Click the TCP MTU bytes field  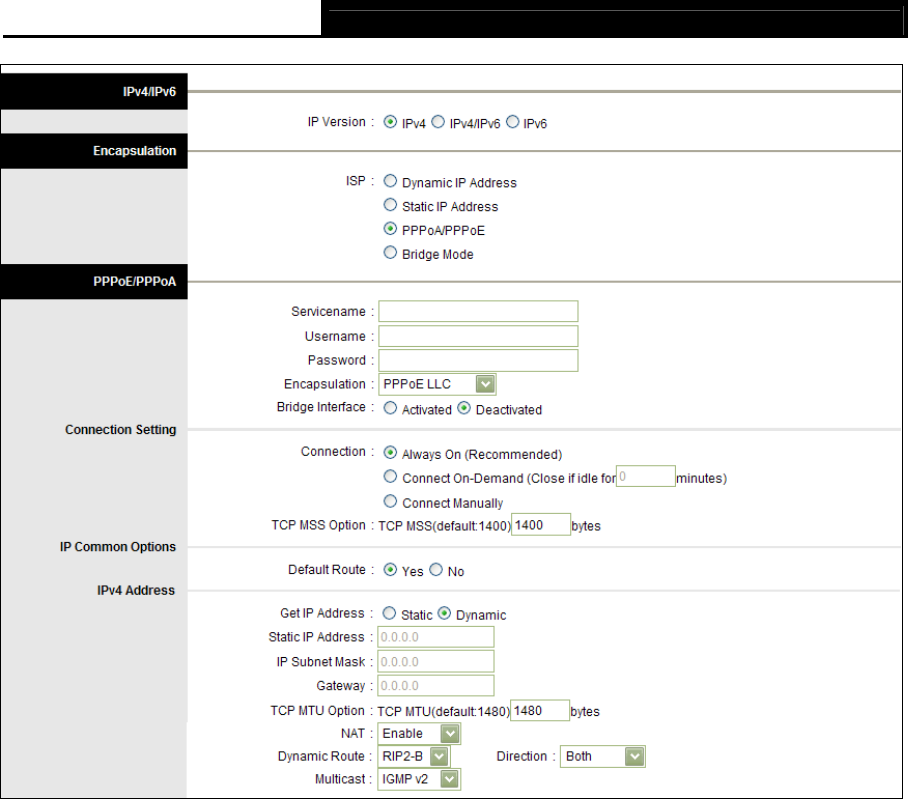coord(540,710)
